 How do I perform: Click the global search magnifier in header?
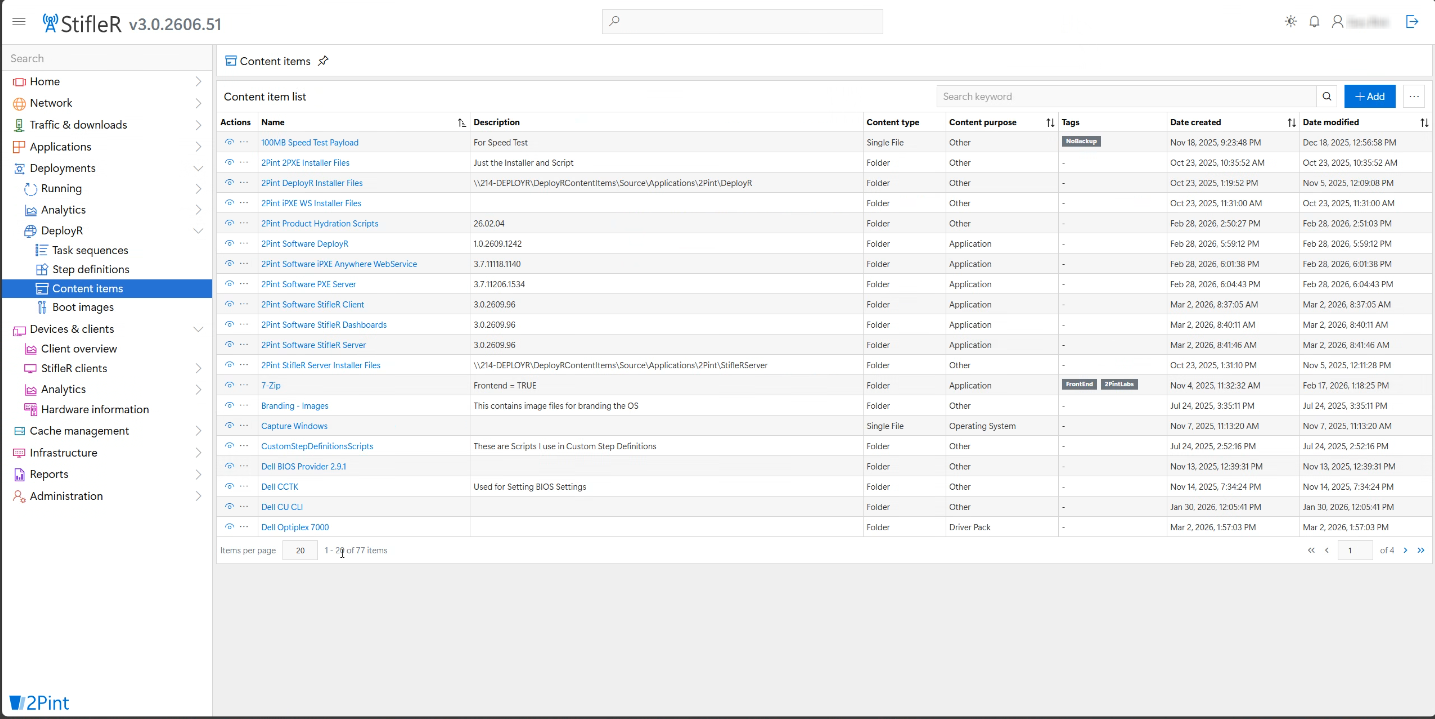coord(615,21)
